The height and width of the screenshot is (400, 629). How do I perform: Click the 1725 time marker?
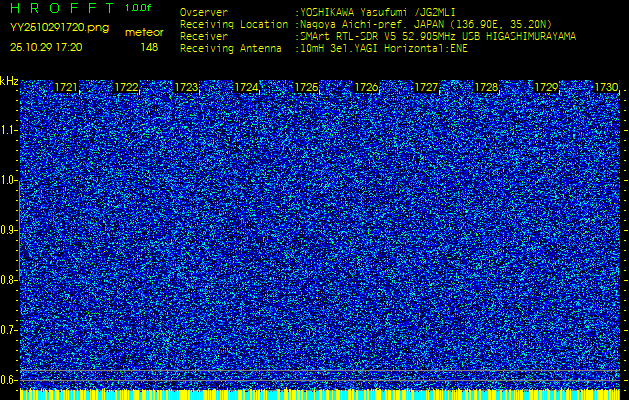306,87
